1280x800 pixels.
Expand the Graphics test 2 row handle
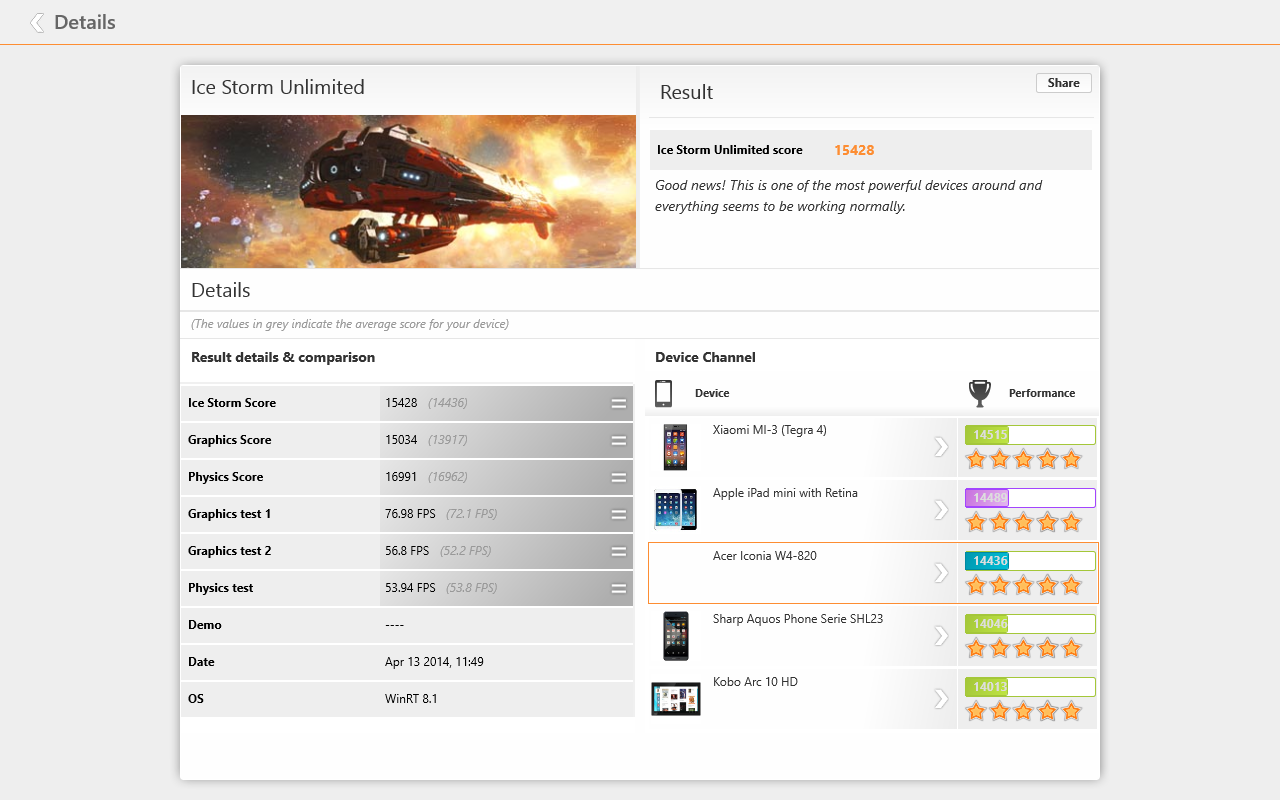(619, 551)
